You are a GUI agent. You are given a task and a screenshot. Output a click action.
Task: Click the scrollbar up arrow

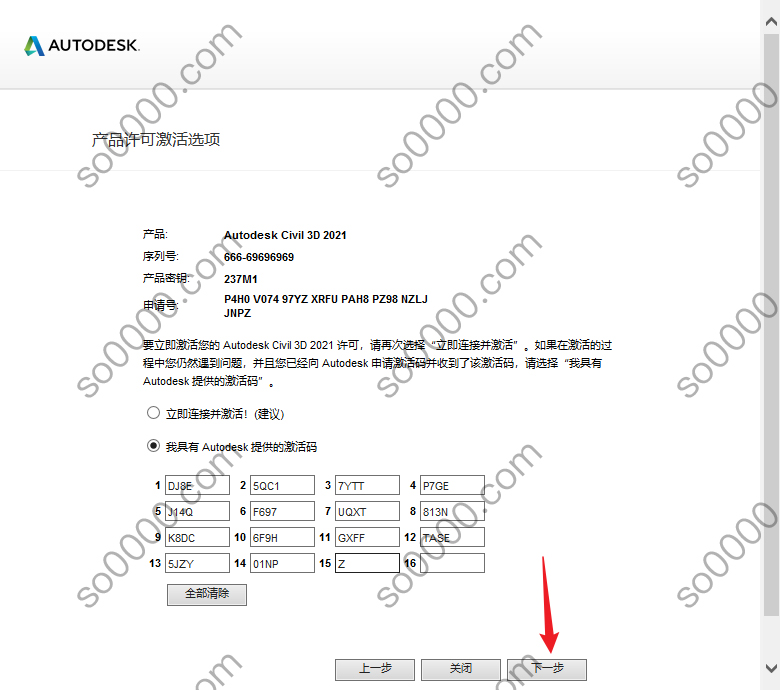[771, 21]
